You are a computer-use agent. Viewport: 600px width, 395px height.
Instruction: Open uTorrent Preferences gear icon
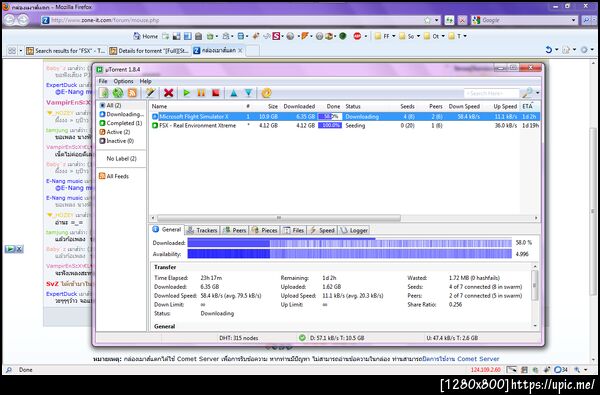point(266,93)
